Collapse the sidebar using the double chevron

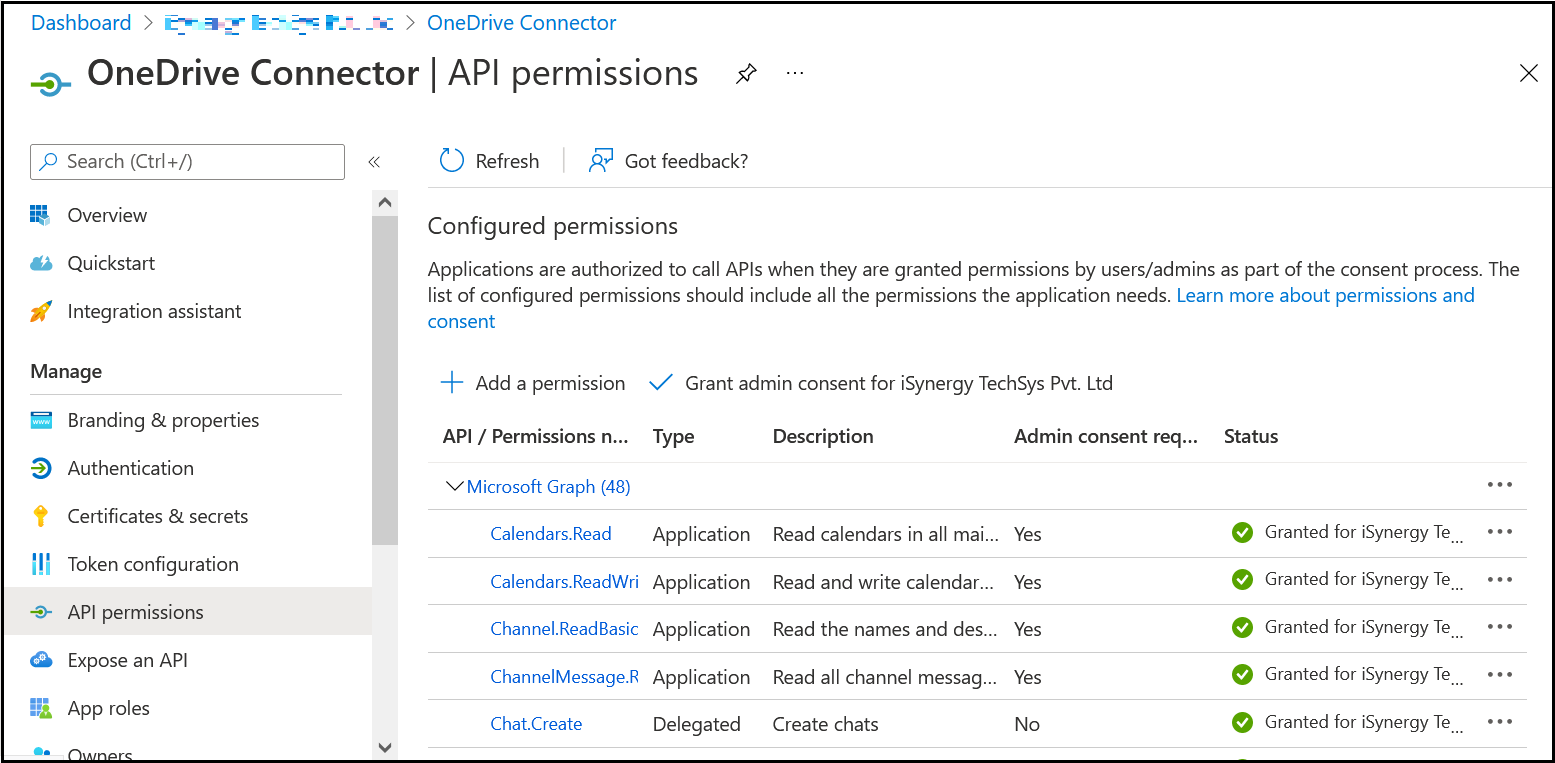tap(374, 162)
